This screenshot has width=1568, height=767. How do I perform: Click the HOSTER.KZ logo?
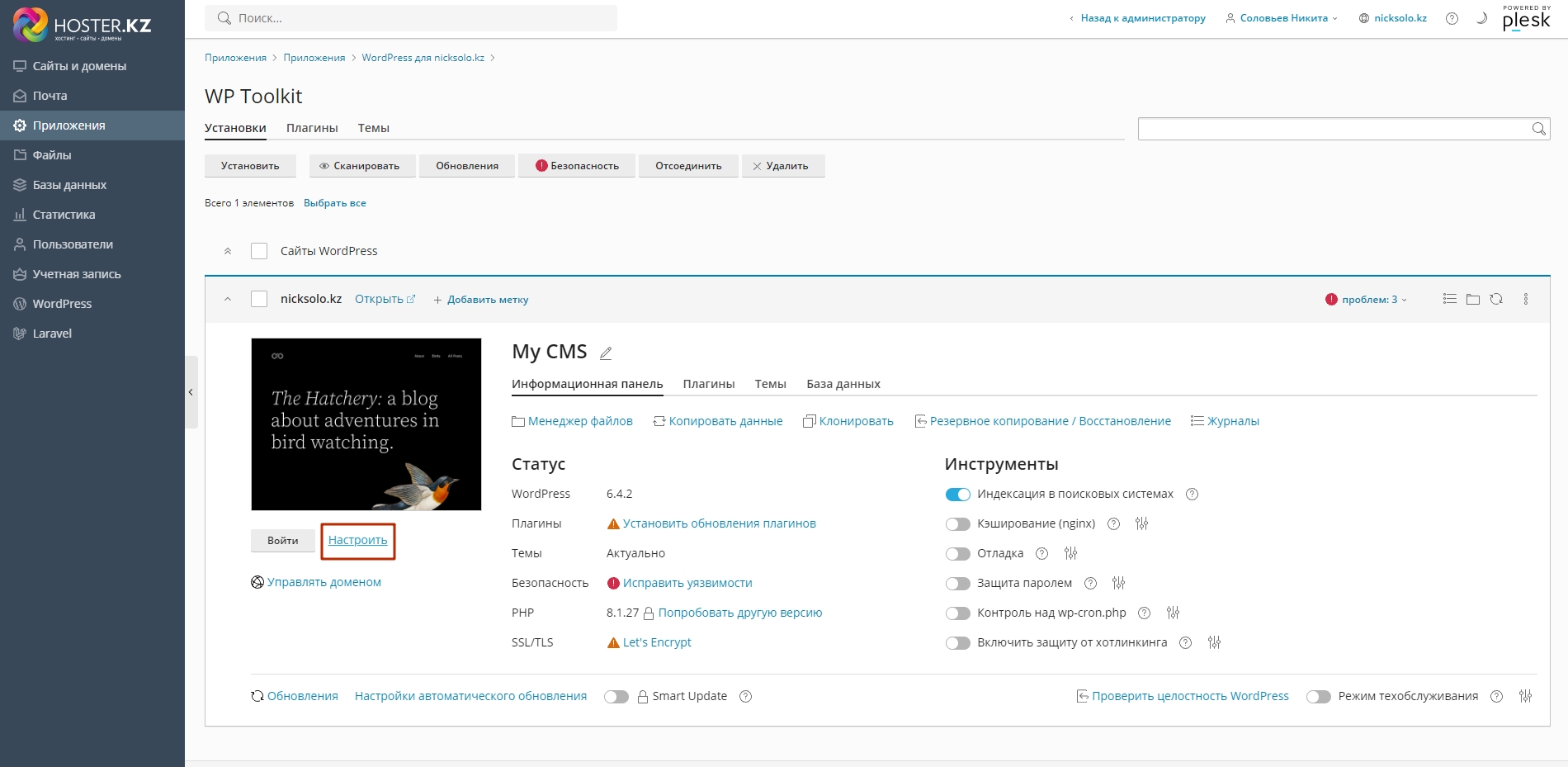tap(83, 26)
